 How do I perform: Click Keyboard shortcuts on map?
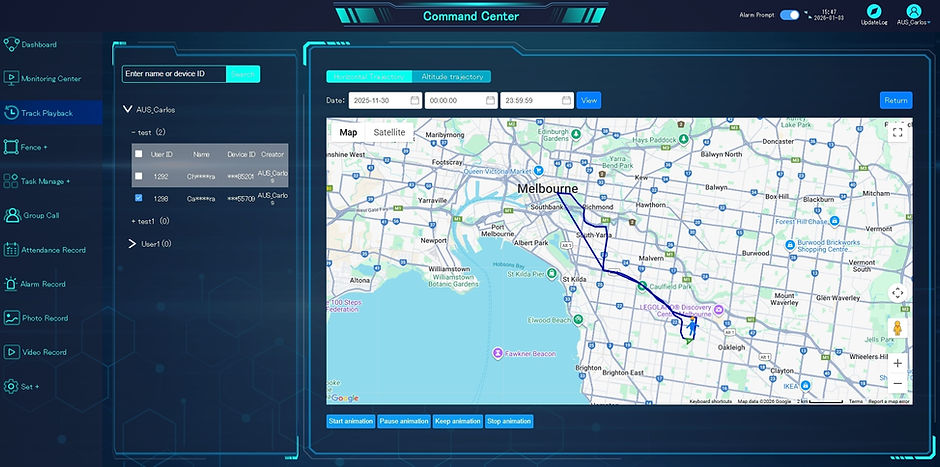(x=710, y=401)
